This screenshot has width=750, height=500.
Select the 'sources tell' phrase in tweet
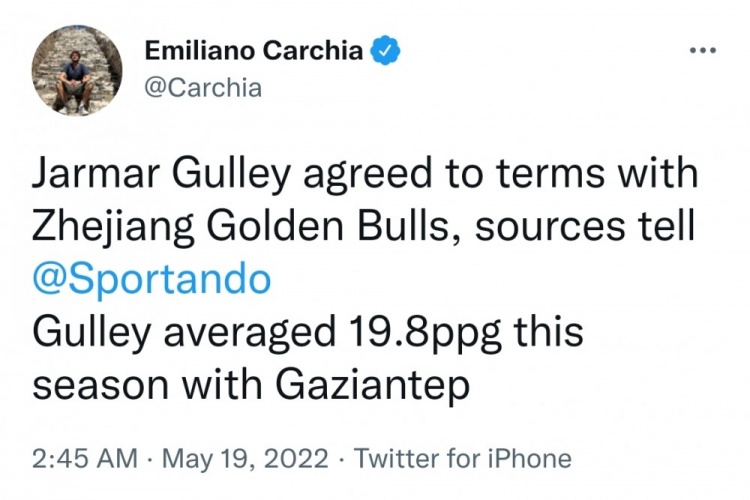[584, 225]
